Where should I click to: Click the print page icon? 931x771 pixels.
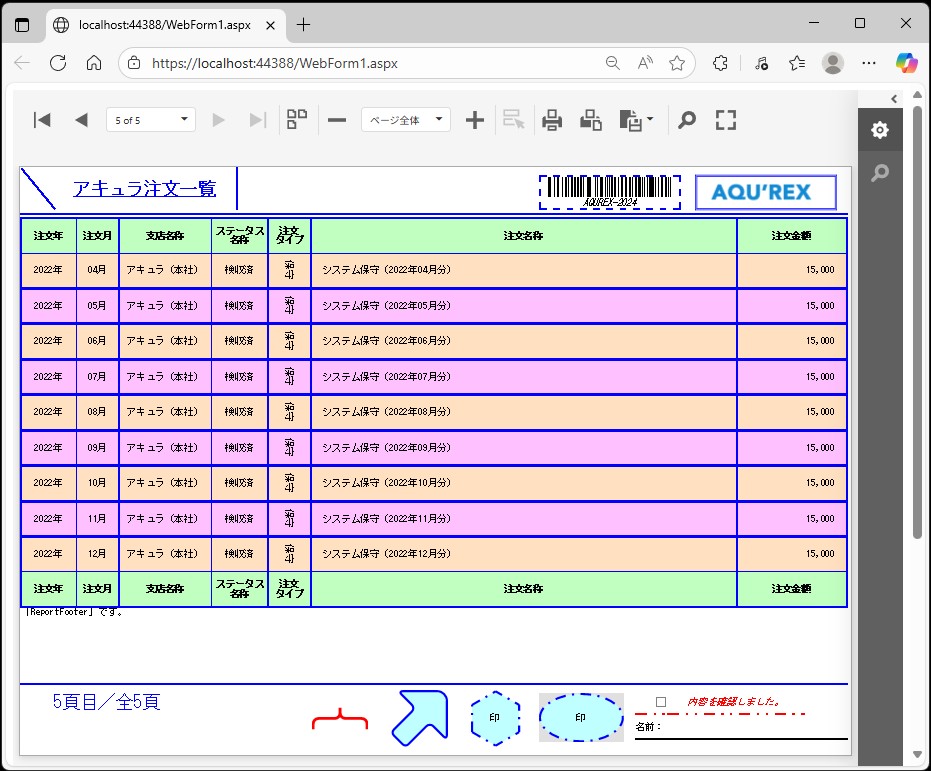coord(591,121)
